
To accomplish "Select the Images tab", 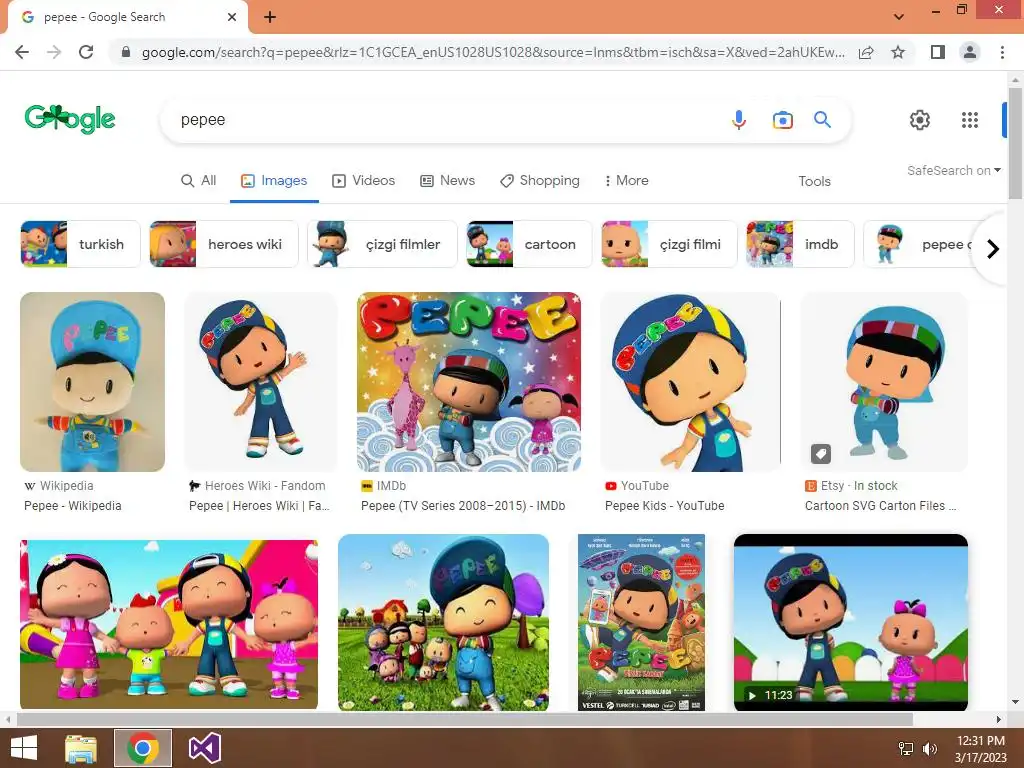I will click(x=274, y=180).
